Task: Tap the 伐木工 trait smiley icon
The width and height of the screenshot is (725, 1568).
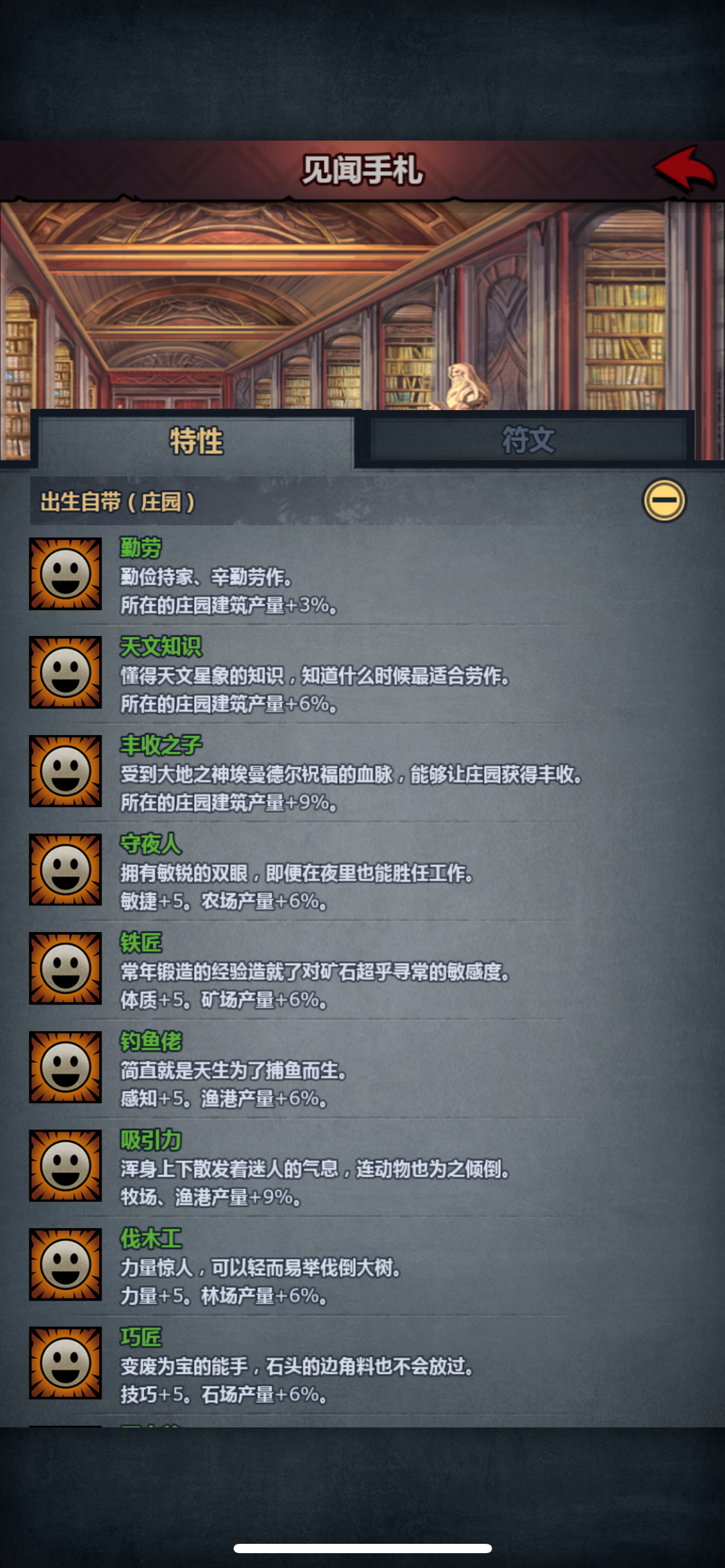Action: (65, 1264)
